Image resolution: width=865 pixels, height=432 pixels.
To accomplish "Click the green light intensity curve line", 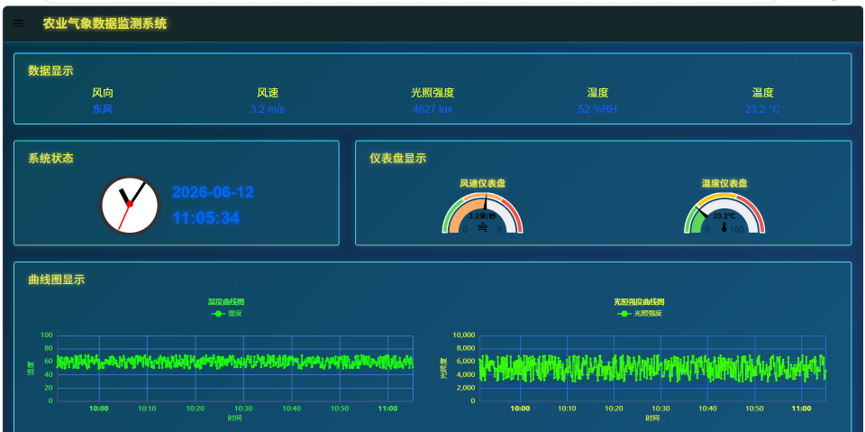I will 653,367.
